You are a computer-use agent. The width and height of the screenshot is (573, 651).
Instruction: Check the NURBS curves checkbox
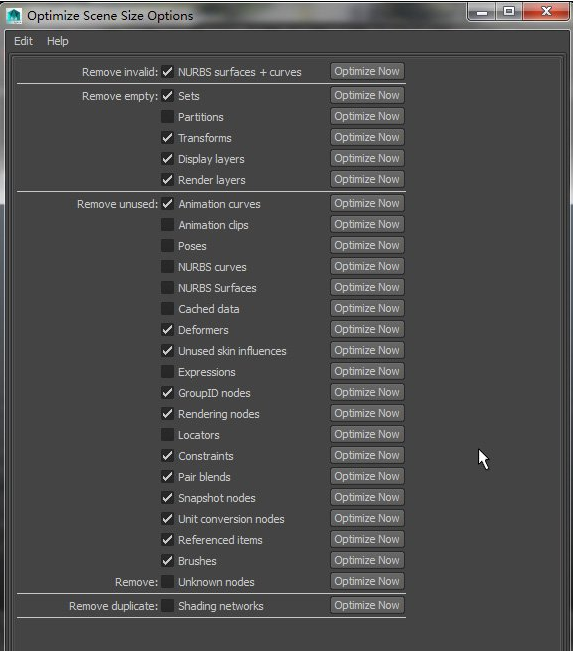coord(167,267)
